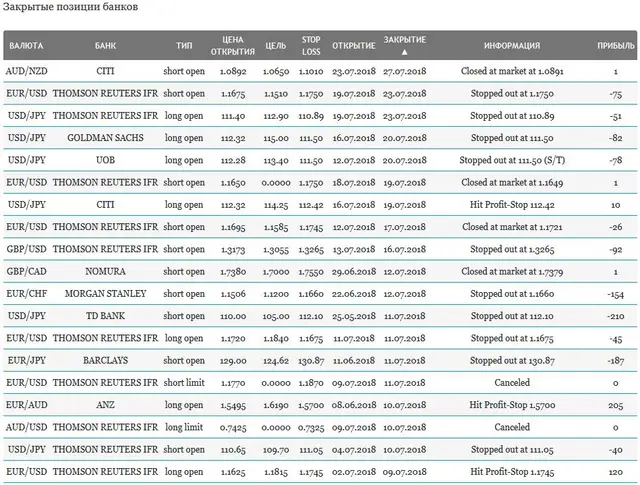Click profit value 205
Image resolution: width=640 pixels, height=485 pixels.
tap(616, 405)
